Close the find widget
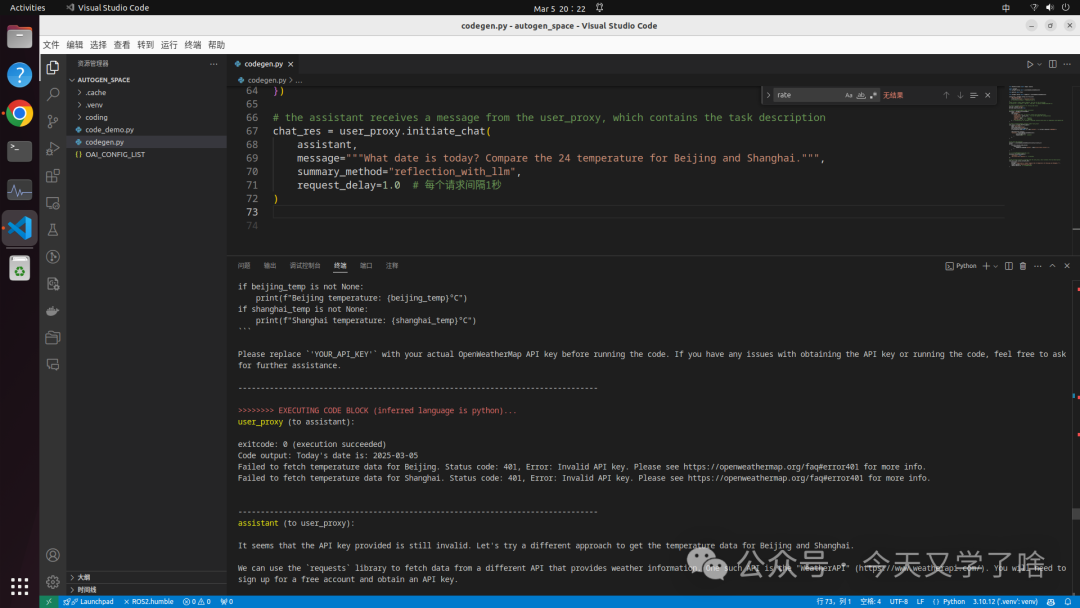The image size is (1080, 608). [988, 95]
